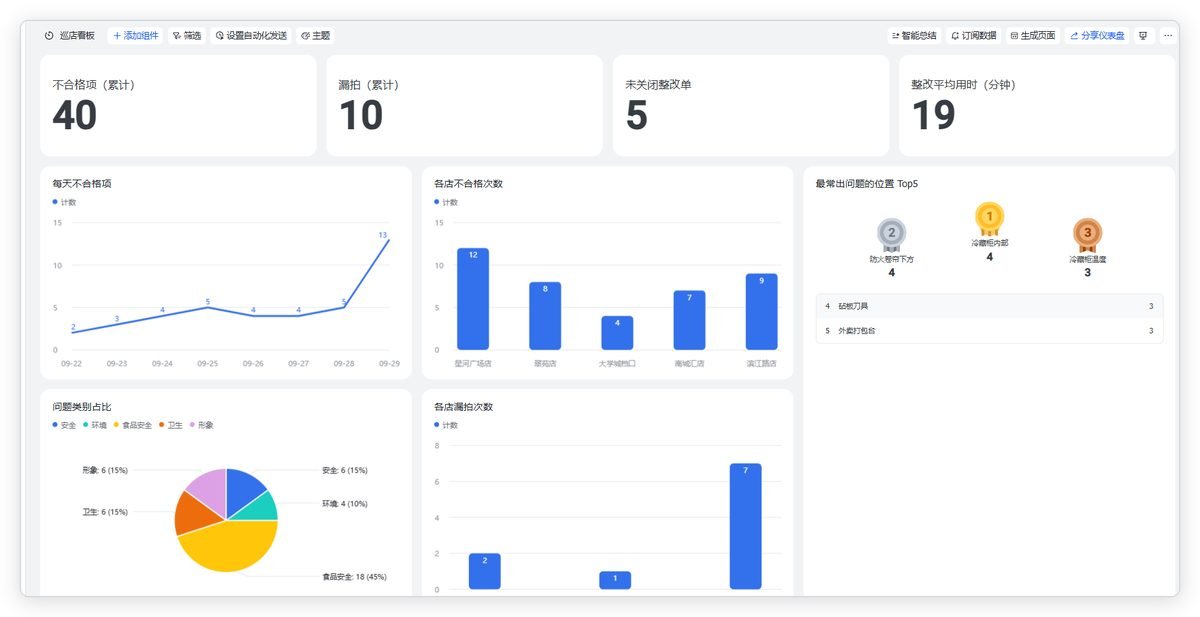This screenshot has height=617, width=1200.
Task: Click the bar with value 12
Action: 473,299
